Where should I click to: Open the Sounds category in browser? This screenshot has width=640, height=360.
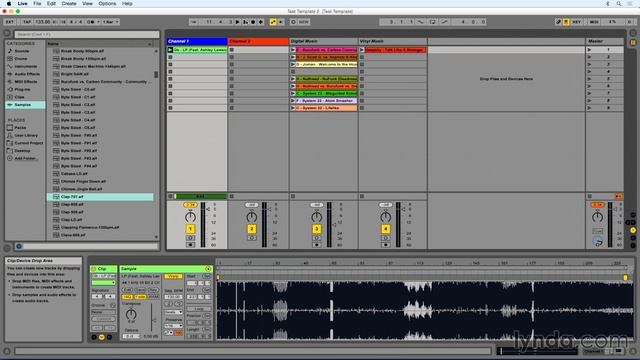click(22, 51)
